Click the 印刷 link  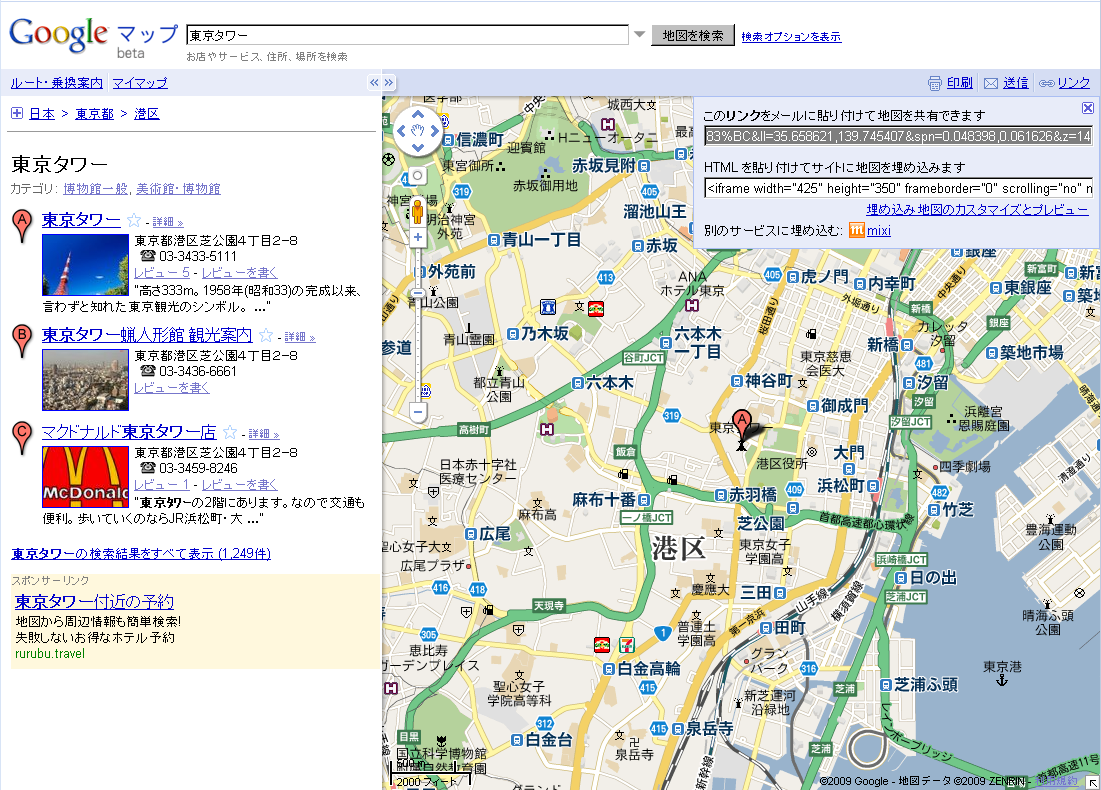[x=959, y=83]
